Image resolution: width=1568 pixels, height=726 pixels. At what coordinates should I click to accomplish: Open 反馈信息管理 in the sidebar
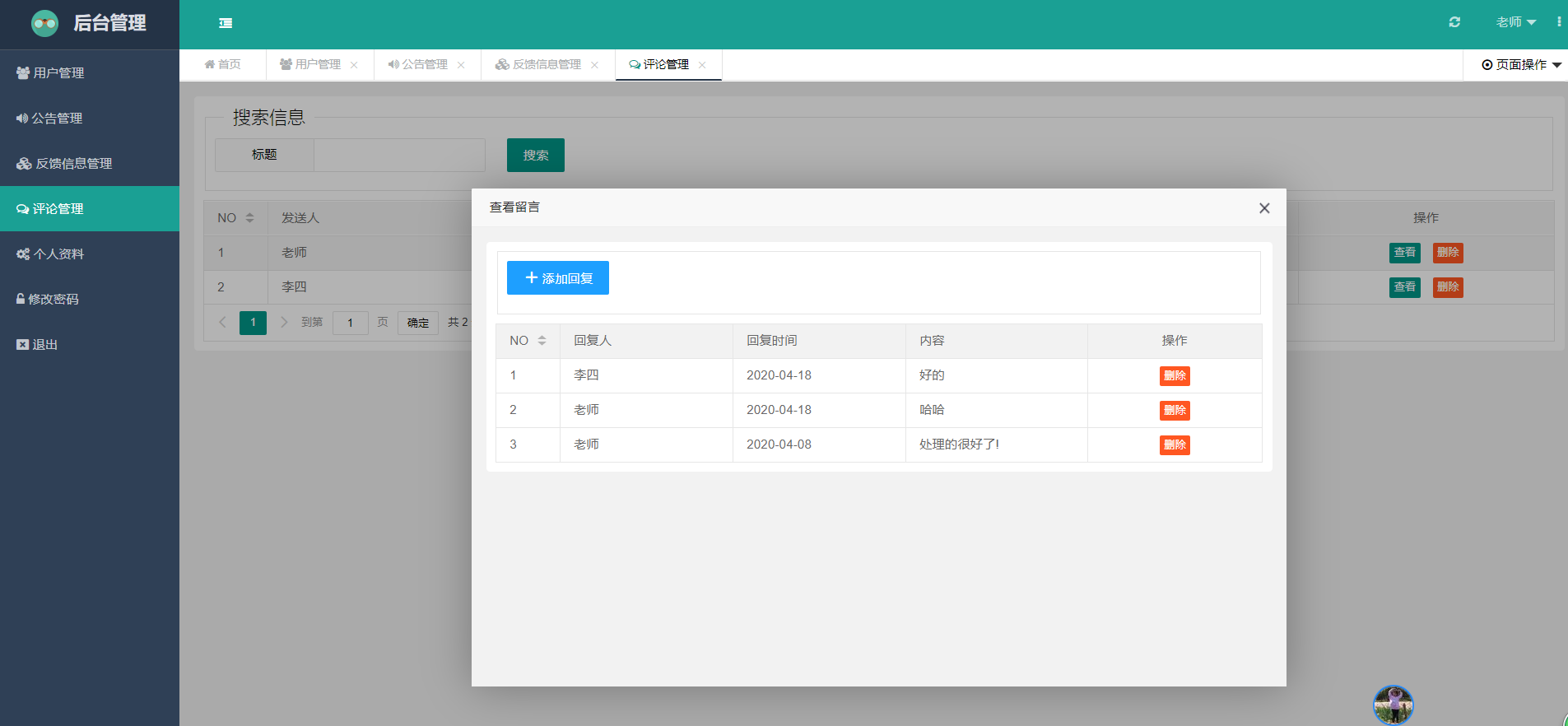pos(90,163)
